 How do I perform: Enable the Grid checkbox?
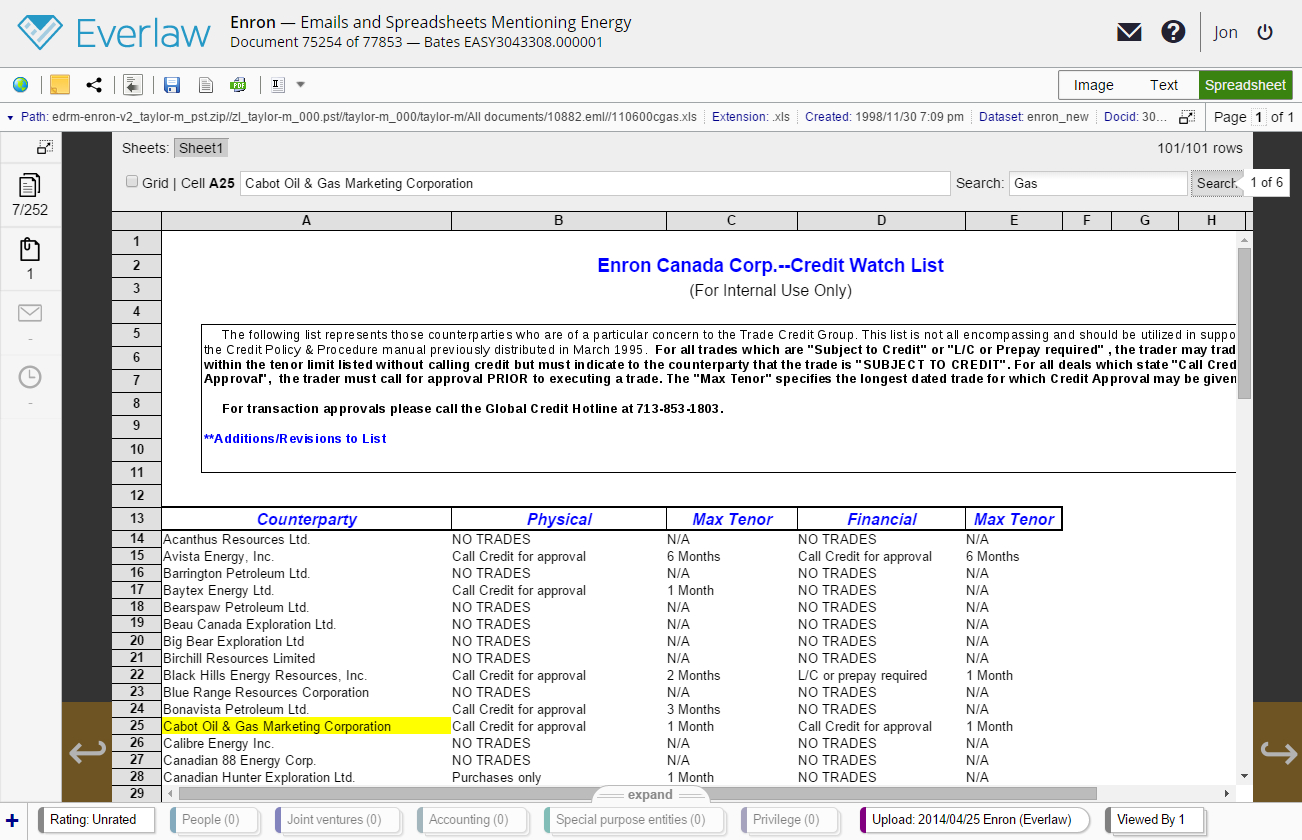(131, 181)
